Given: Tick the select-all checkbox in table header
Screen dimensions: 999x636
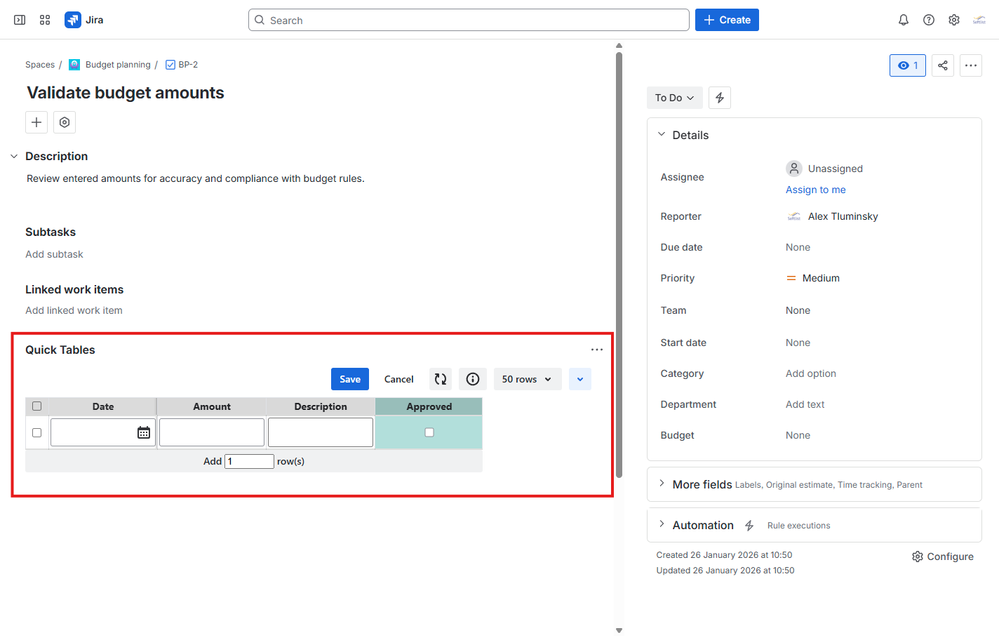Looking at the screenshot, I should pos(37,406).
